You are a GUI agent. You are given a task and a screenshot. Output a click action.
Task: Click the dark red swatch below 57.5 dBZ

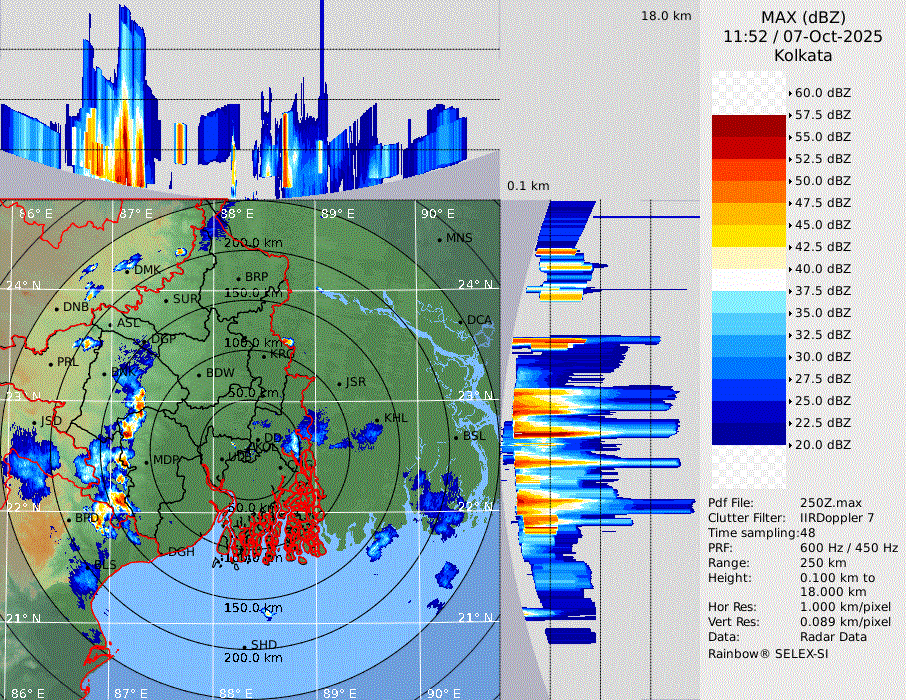[748, 126]
